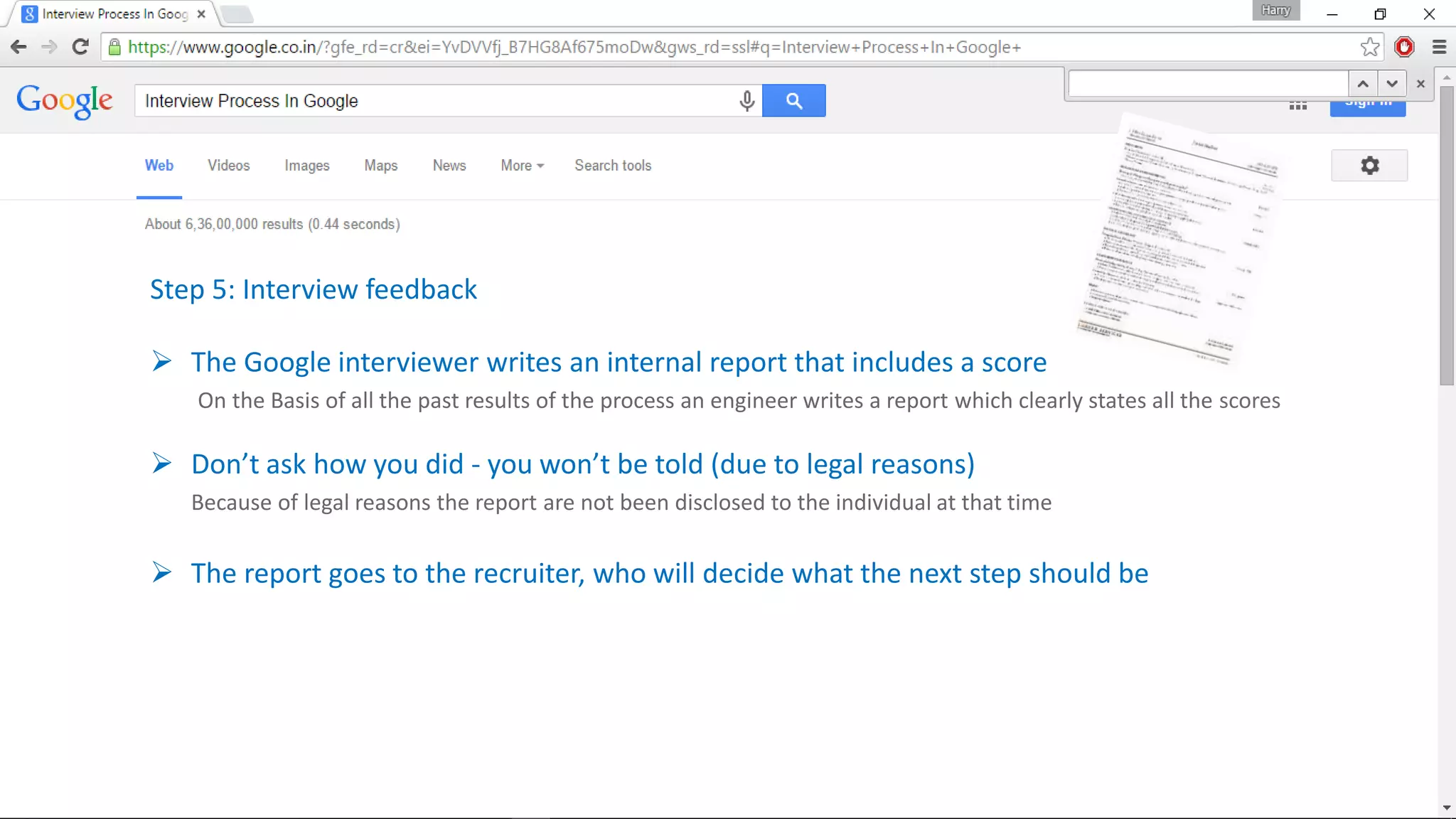
Task: Open the Chrome hamburger menu
Action: [x=1439, y=47]
